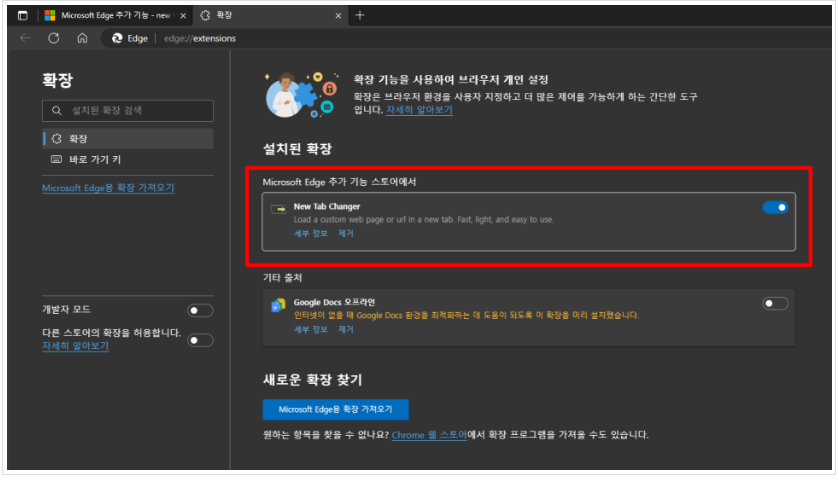The image size is (839, 480).
Task: Click the 기타 출처 label
Action: point(283,278)
